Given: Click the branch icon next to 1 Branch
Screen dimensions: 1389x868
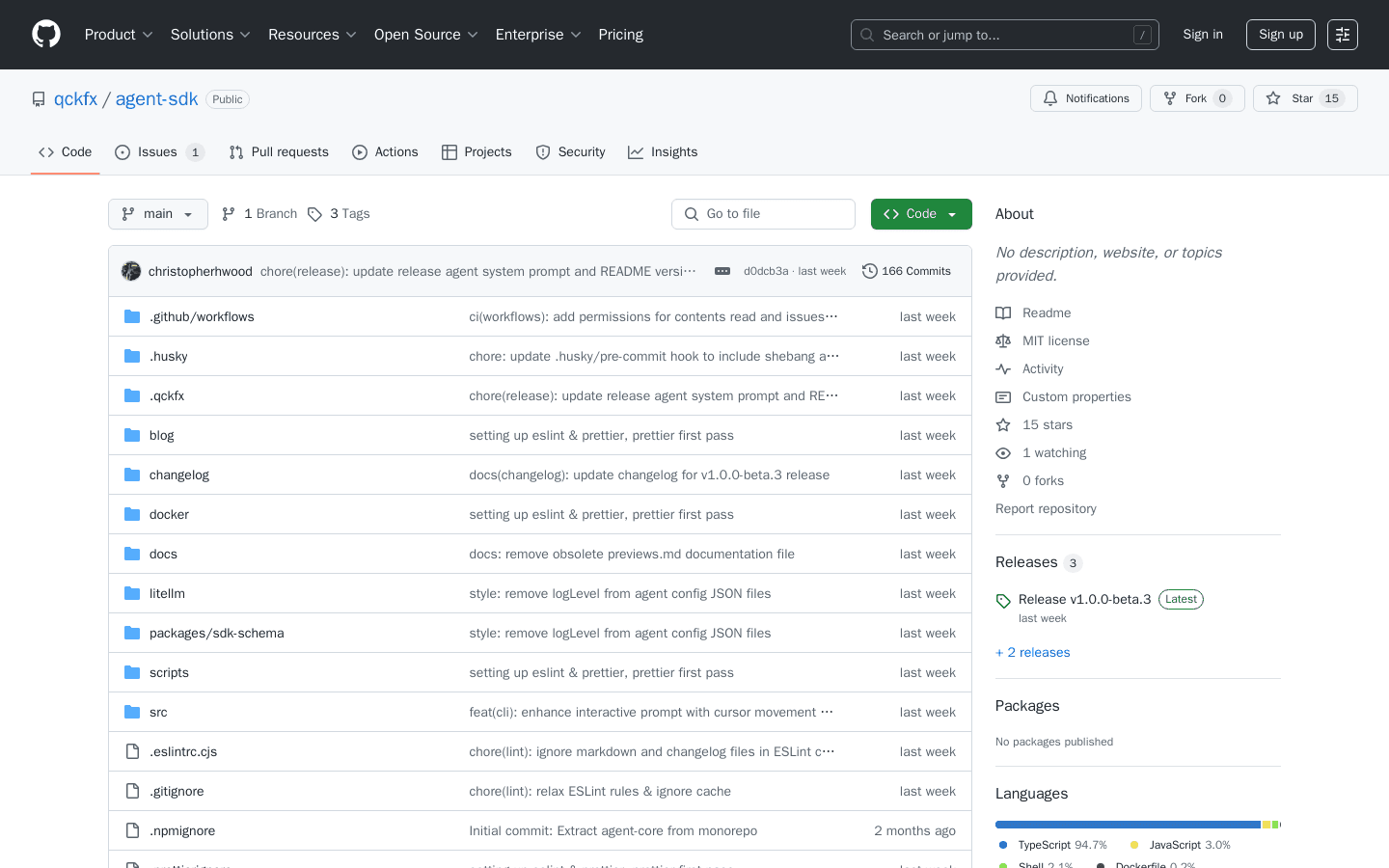Looking at the screenshot, I should tap(228, 213).
